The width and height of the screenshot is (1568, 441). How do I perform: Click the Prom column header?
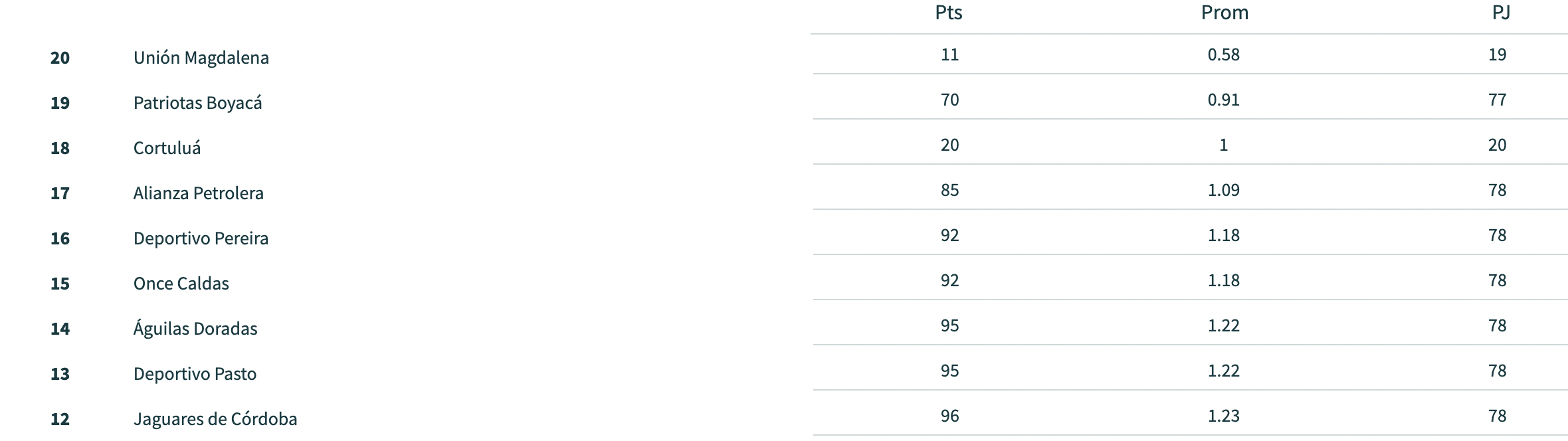[x=1225, y=13]
